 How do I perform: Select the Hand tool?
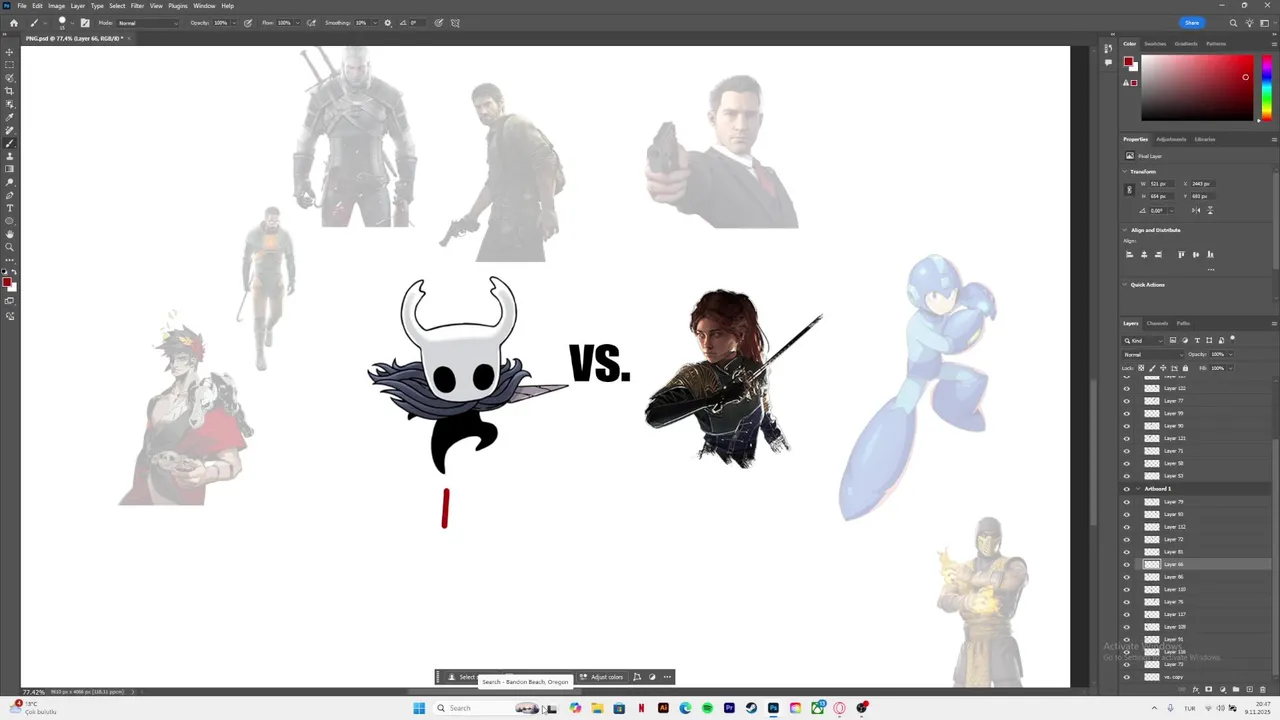click(10, 234)
